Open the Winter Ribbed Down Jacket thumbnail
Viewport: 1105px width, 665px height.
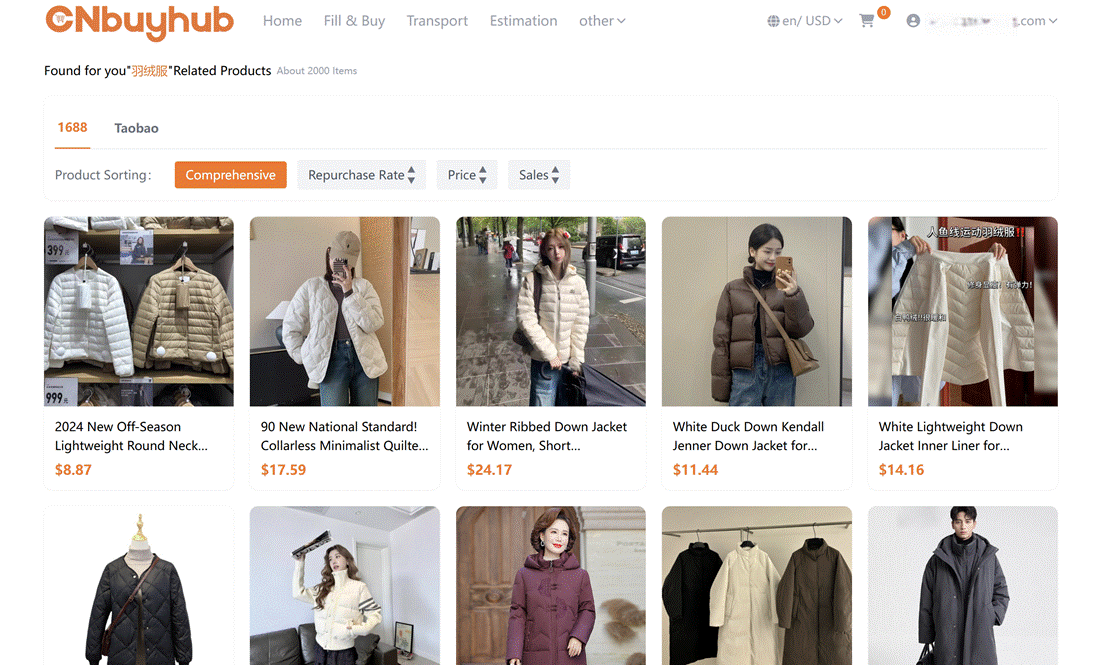tap(551, 311)
